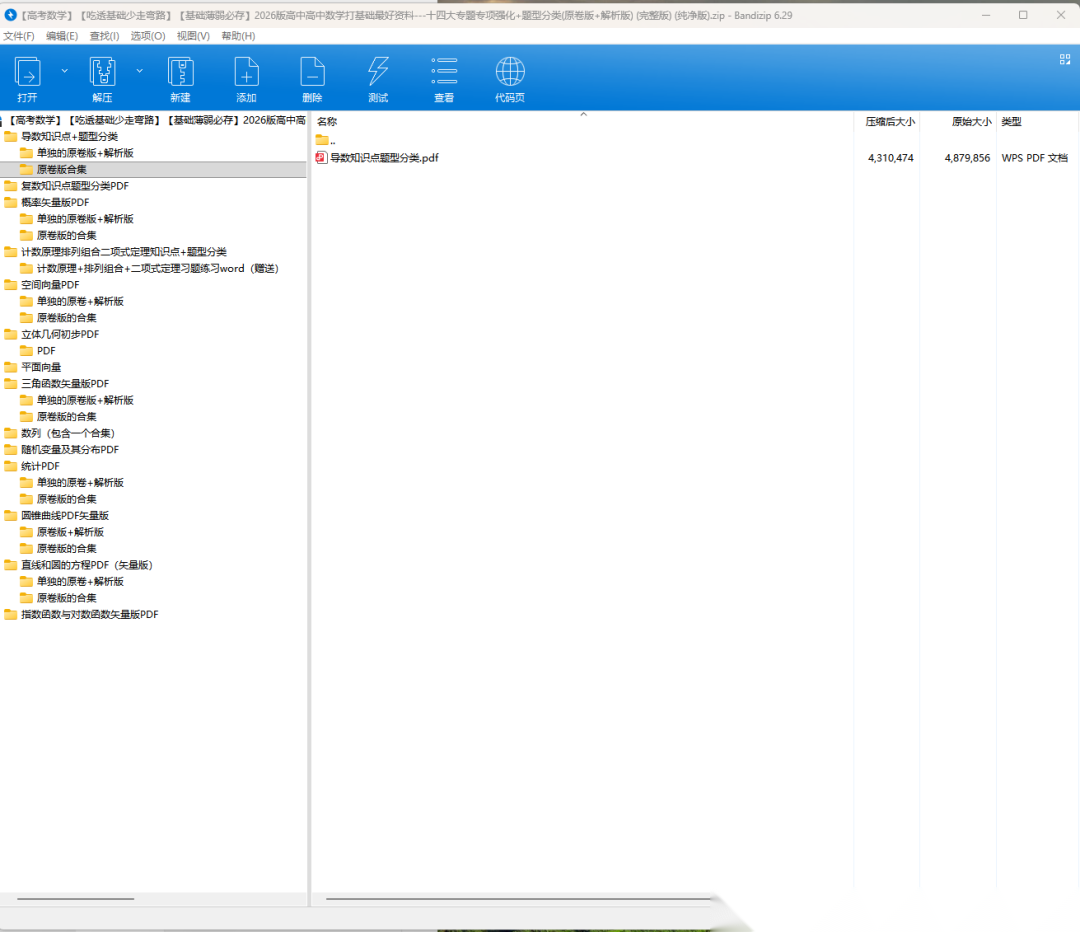Viewport: 1080px width, 932px height.
Task: Sort by the 压缩后大小 column header
Action: 889,122
